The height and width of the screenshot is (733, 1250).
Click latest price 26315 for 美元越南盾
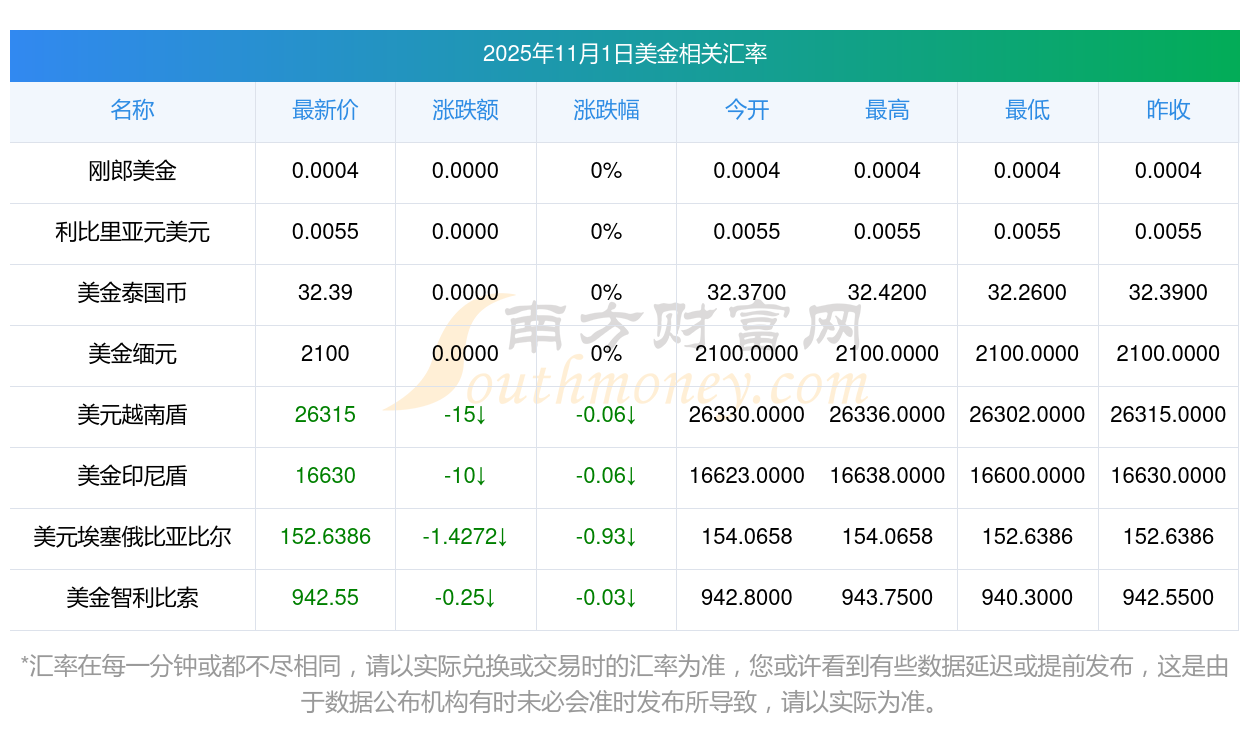(x=325, y=415)
